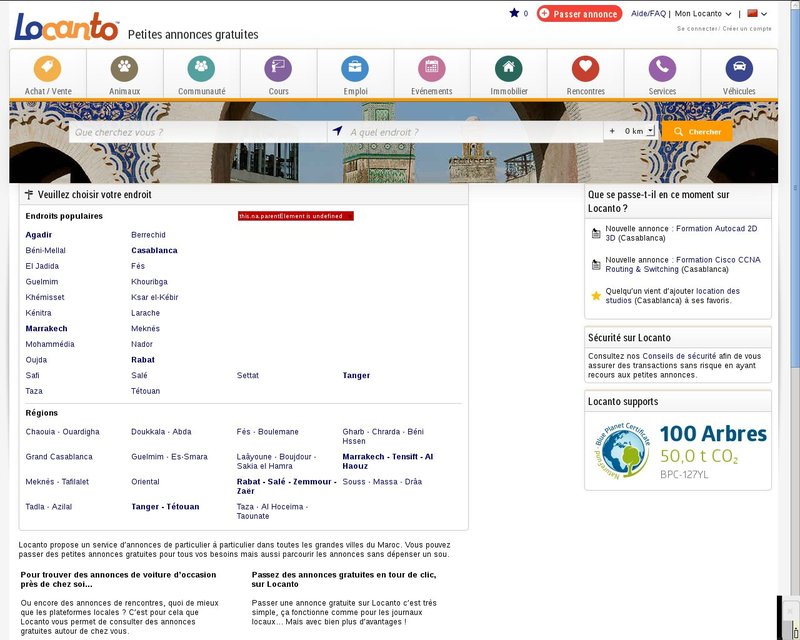Open the Immobilier house icon category
800x640 pixels.
tap(509, 69)
